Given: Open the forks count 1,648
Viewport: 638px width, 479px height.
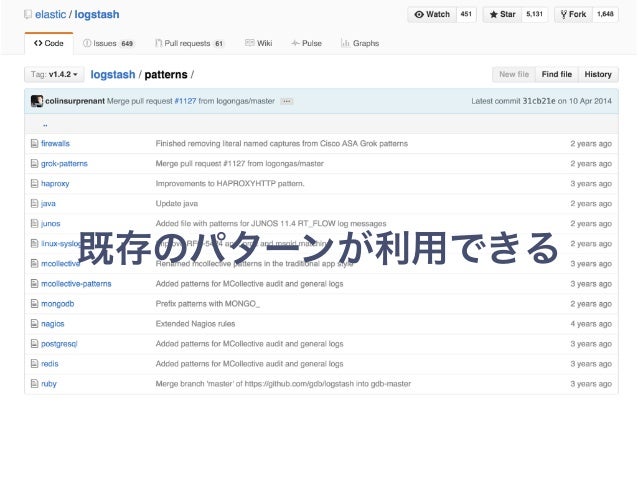Looking at the screenshot, I should (605, 14).
